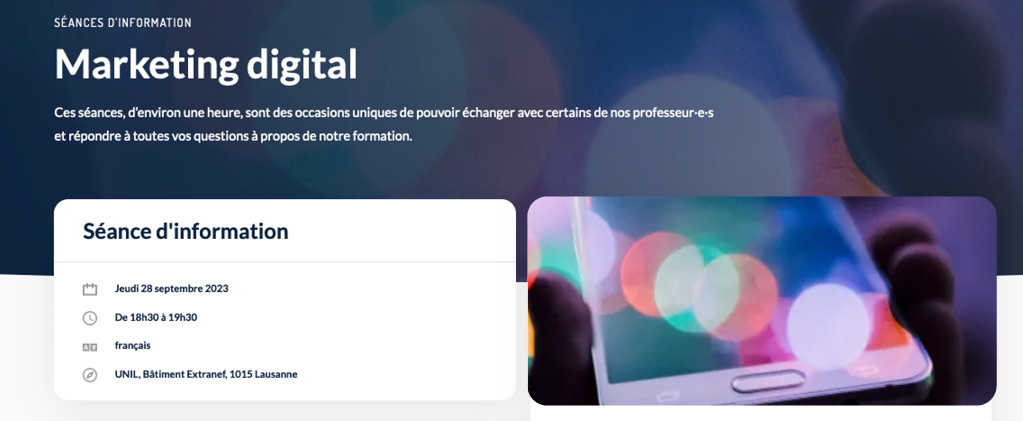
Task: Click the second line about répondre à vos questions
Action: pos(234,138)
